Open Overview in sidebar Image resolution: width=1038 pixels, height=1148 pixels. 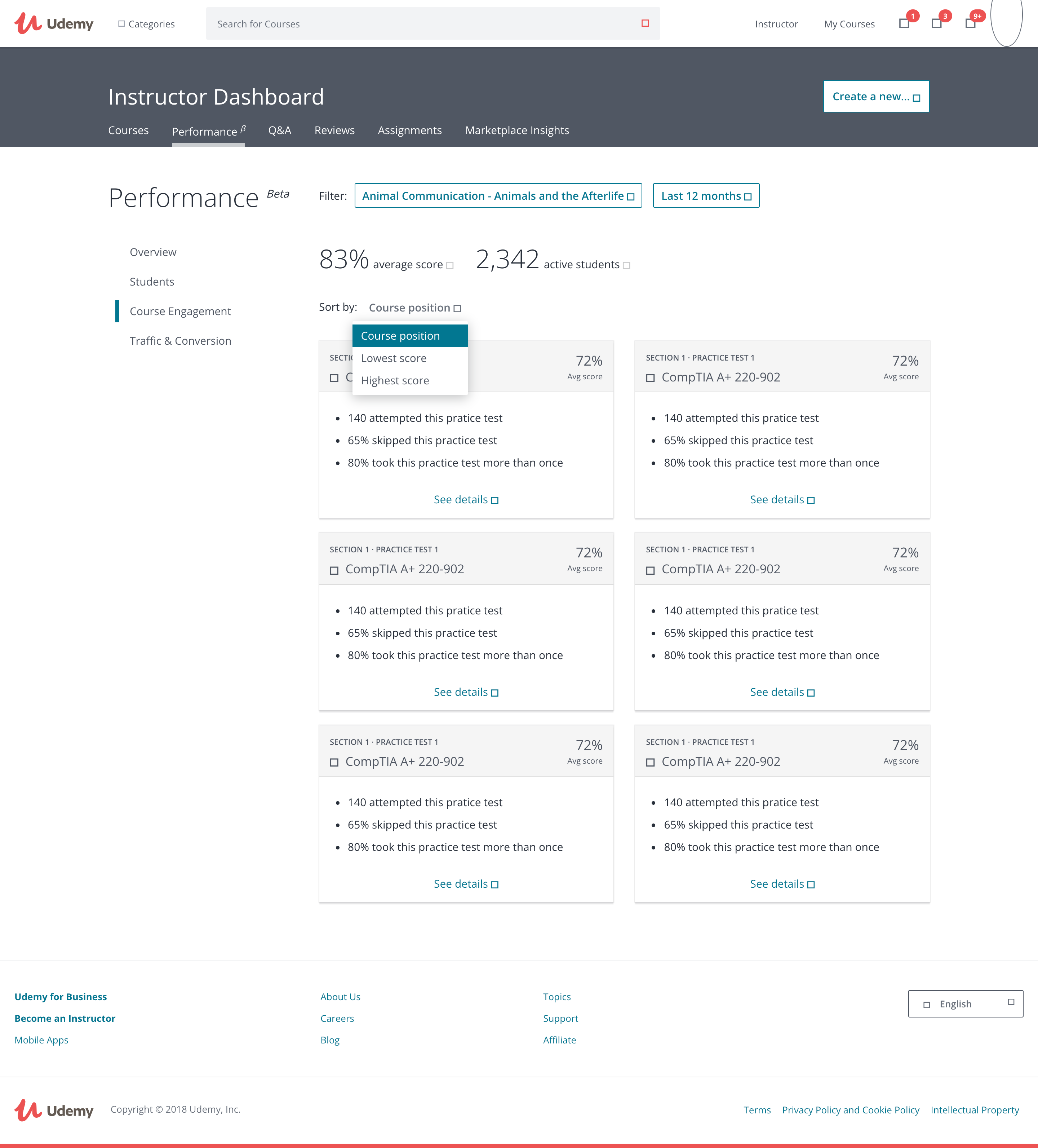click(x=152, y=252)
